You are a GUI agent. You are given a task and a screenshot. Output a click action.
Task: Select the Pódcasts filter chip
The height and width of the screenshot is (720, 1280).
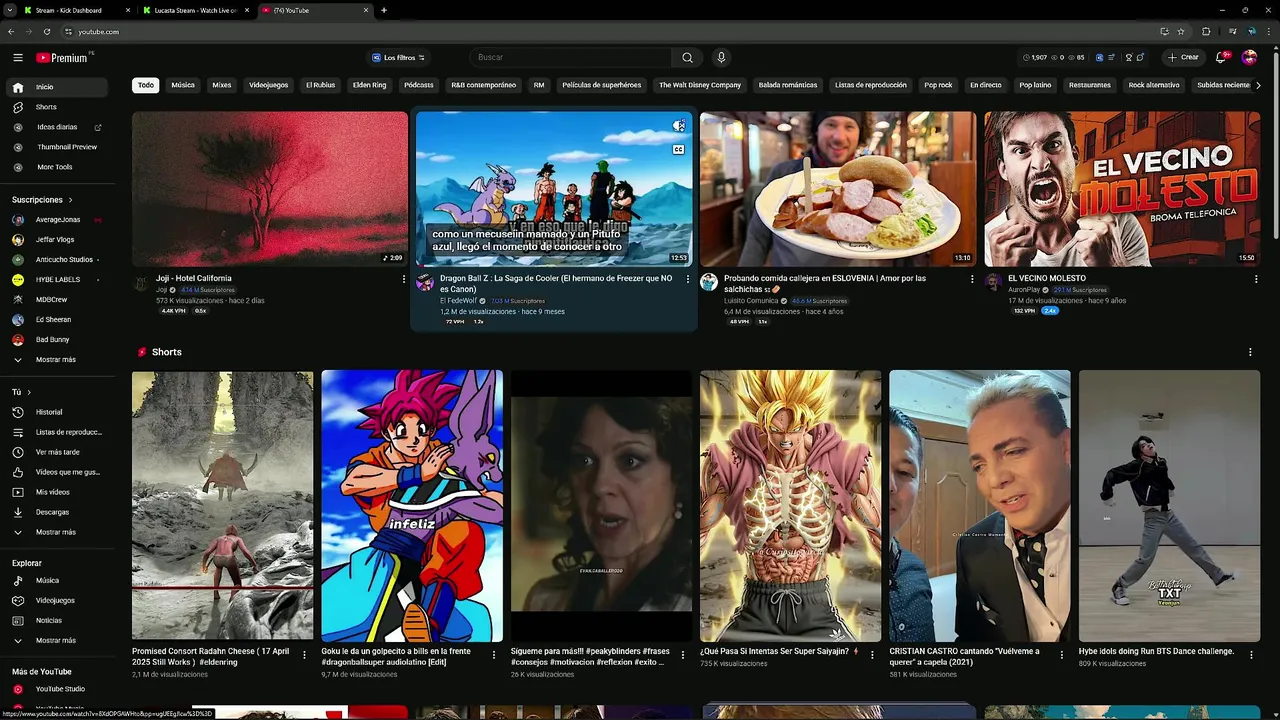[x=419, y=85]
